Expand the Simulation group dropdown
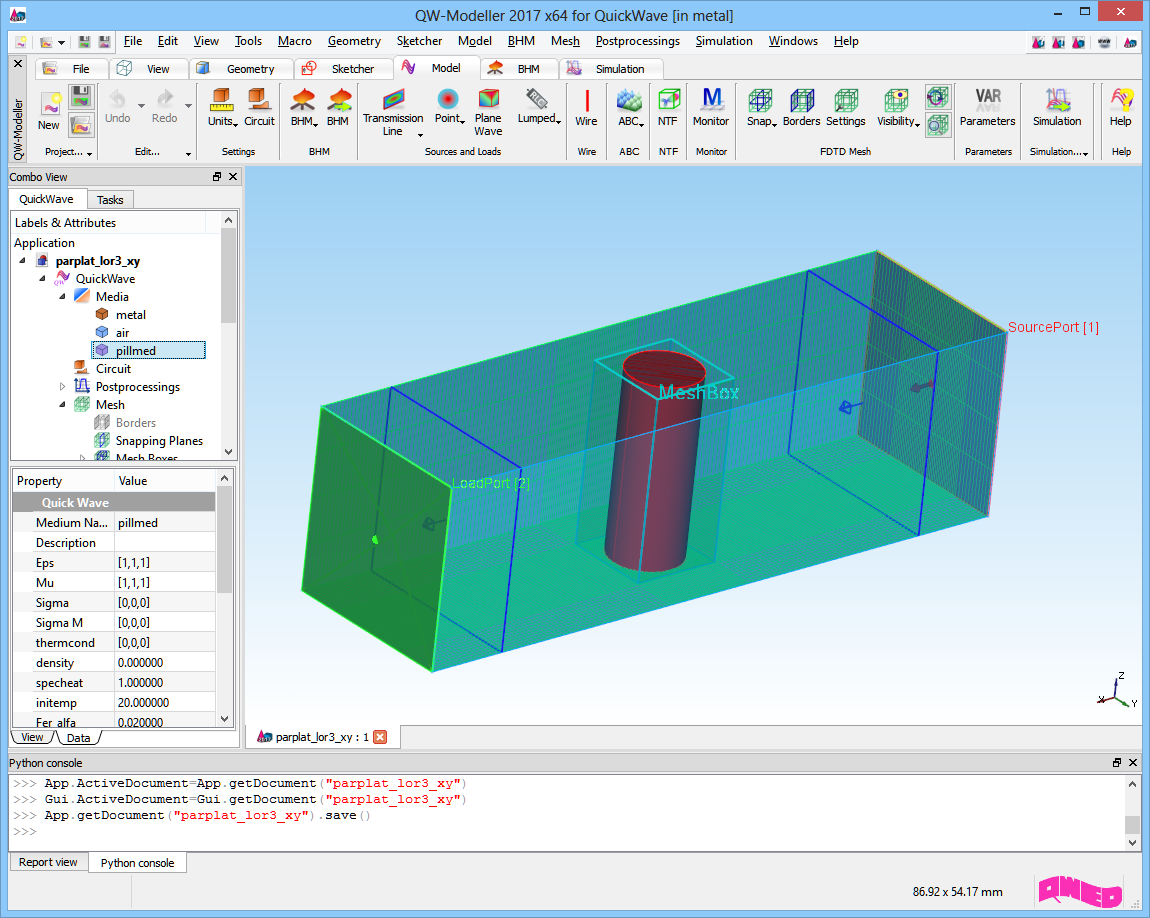Image resolution: width=1150 pixels, height=918 pixels. (x=1085, y=153)
